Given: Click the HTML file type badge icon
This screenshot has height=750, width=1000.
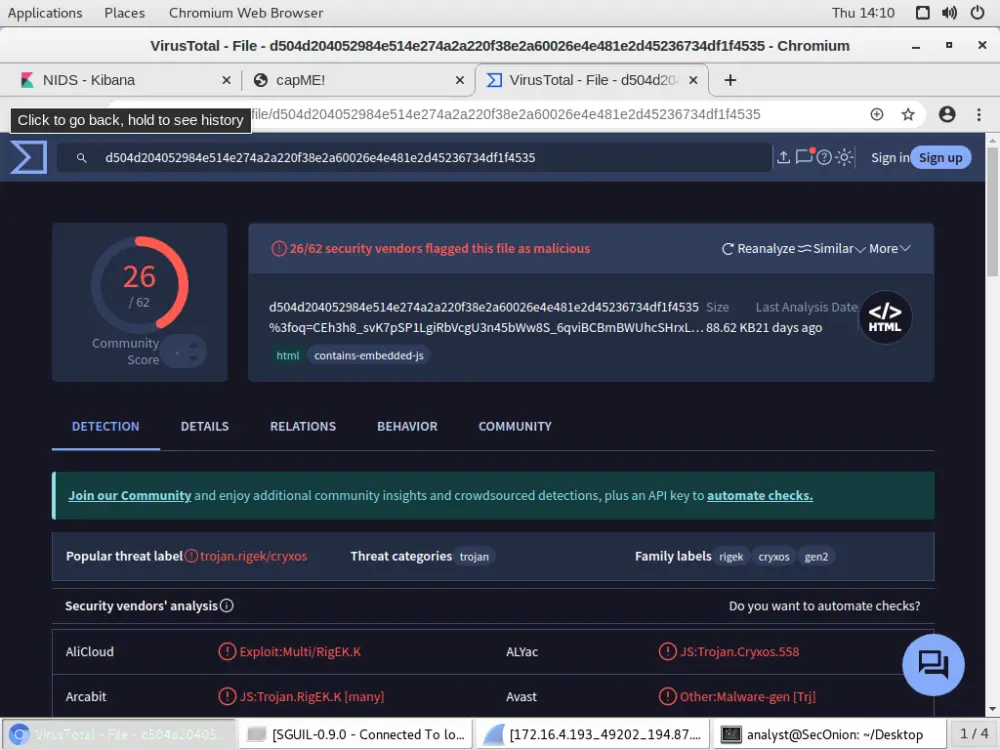Looking at the screenshot, I should (884, 317).
